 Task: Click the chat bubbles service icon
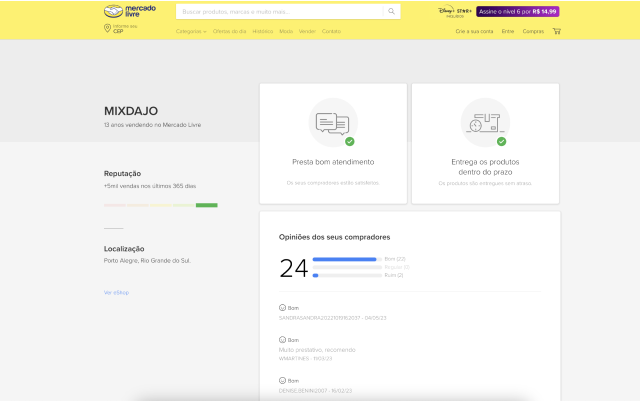pyautogui.click(x=333, y=123)
